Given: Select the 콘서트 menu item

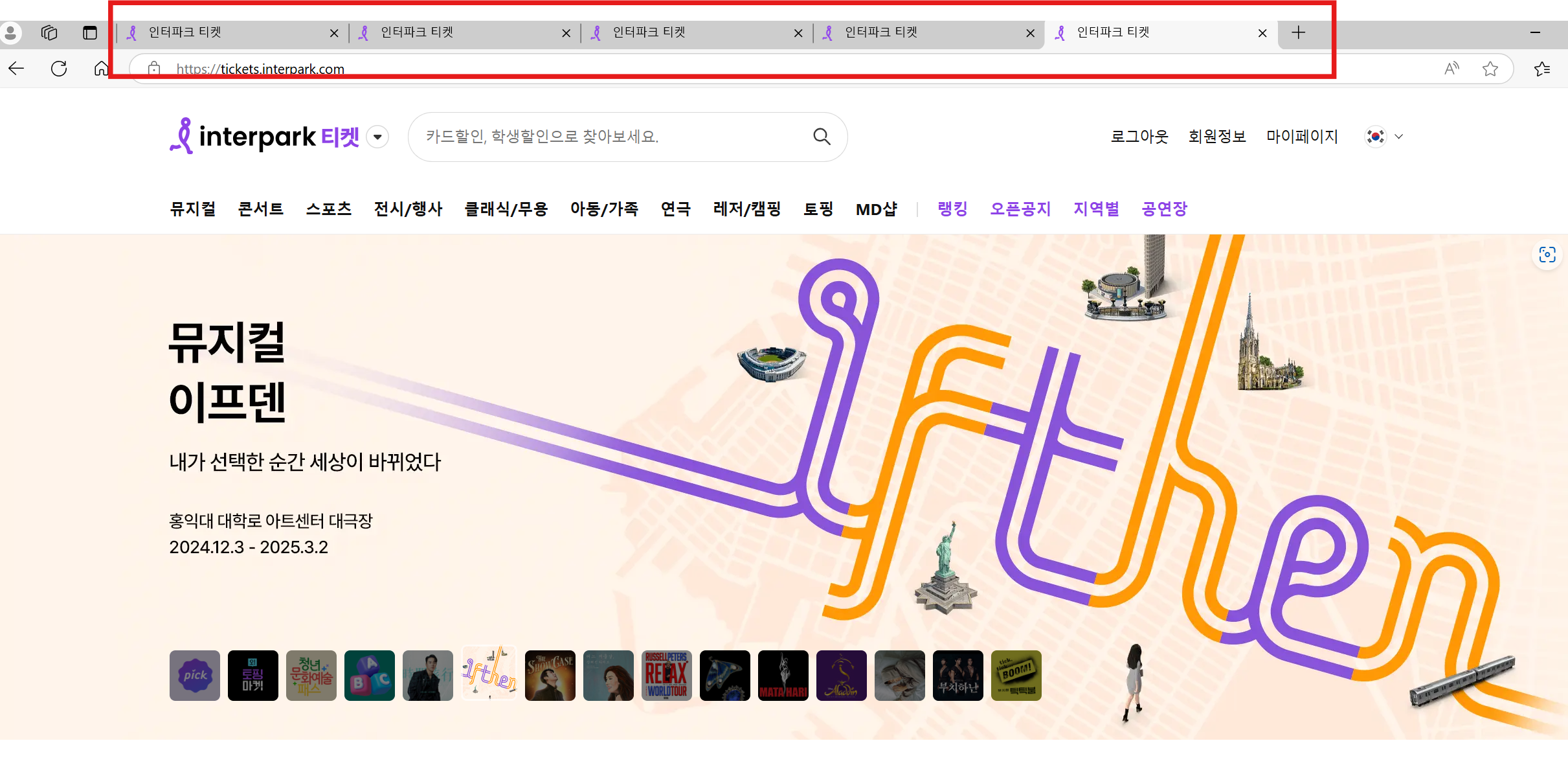Looking at the screenshot, I should [260, 209].
